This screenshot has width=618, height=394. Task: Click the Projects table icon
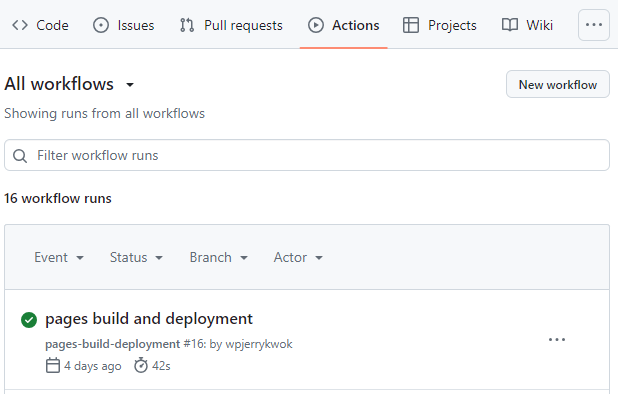click(x=411, y=25)
